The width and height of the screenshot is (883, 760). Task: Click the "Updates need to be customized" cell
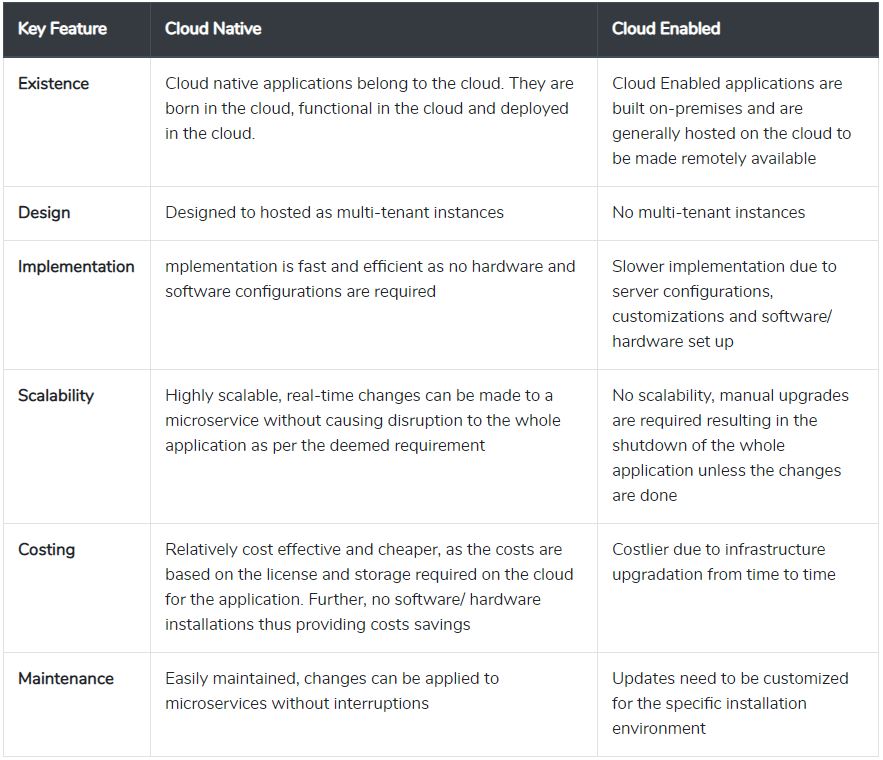(730, 703)
